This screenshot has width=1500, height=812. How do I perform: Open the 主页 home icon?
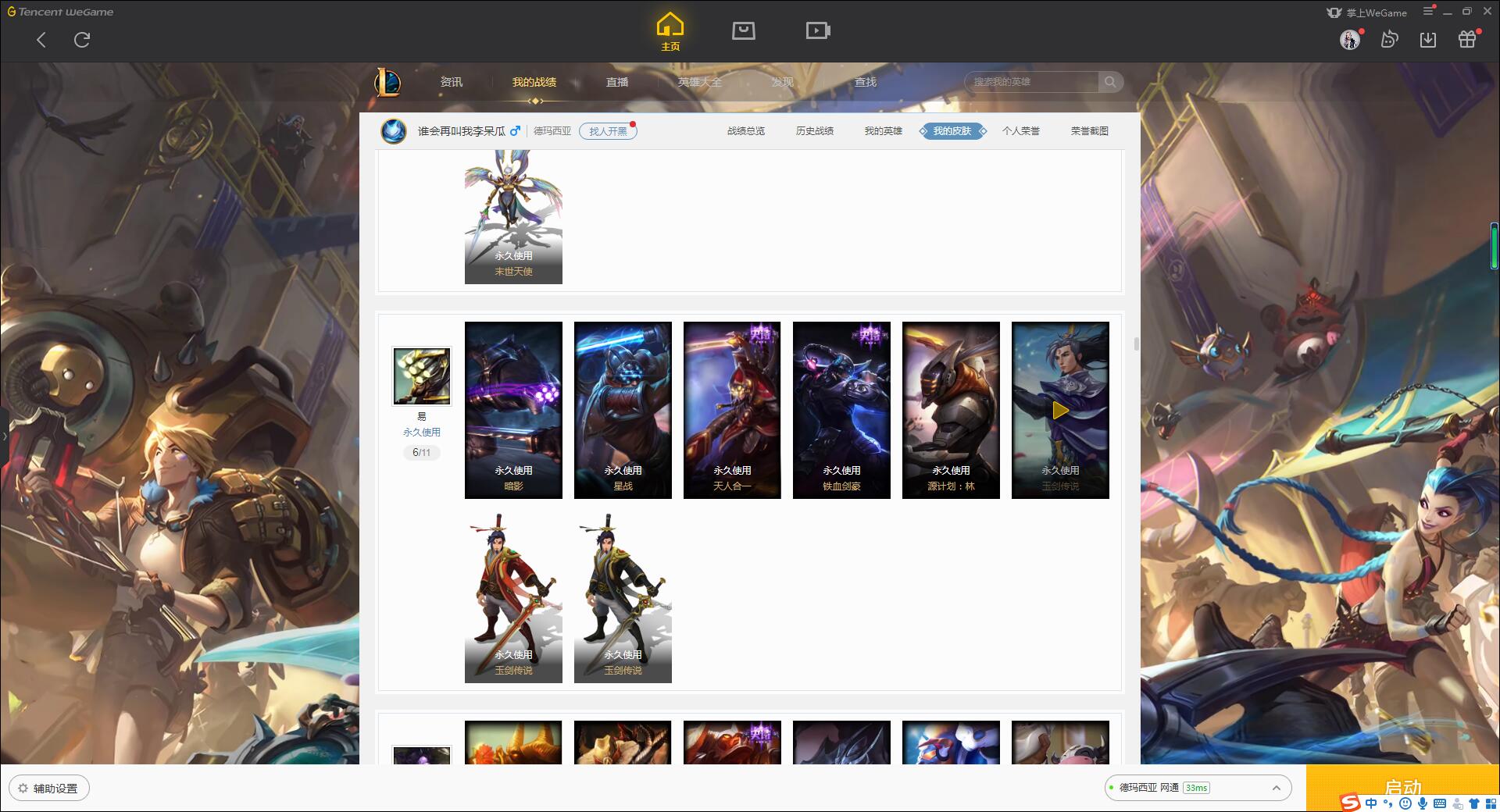670,32
